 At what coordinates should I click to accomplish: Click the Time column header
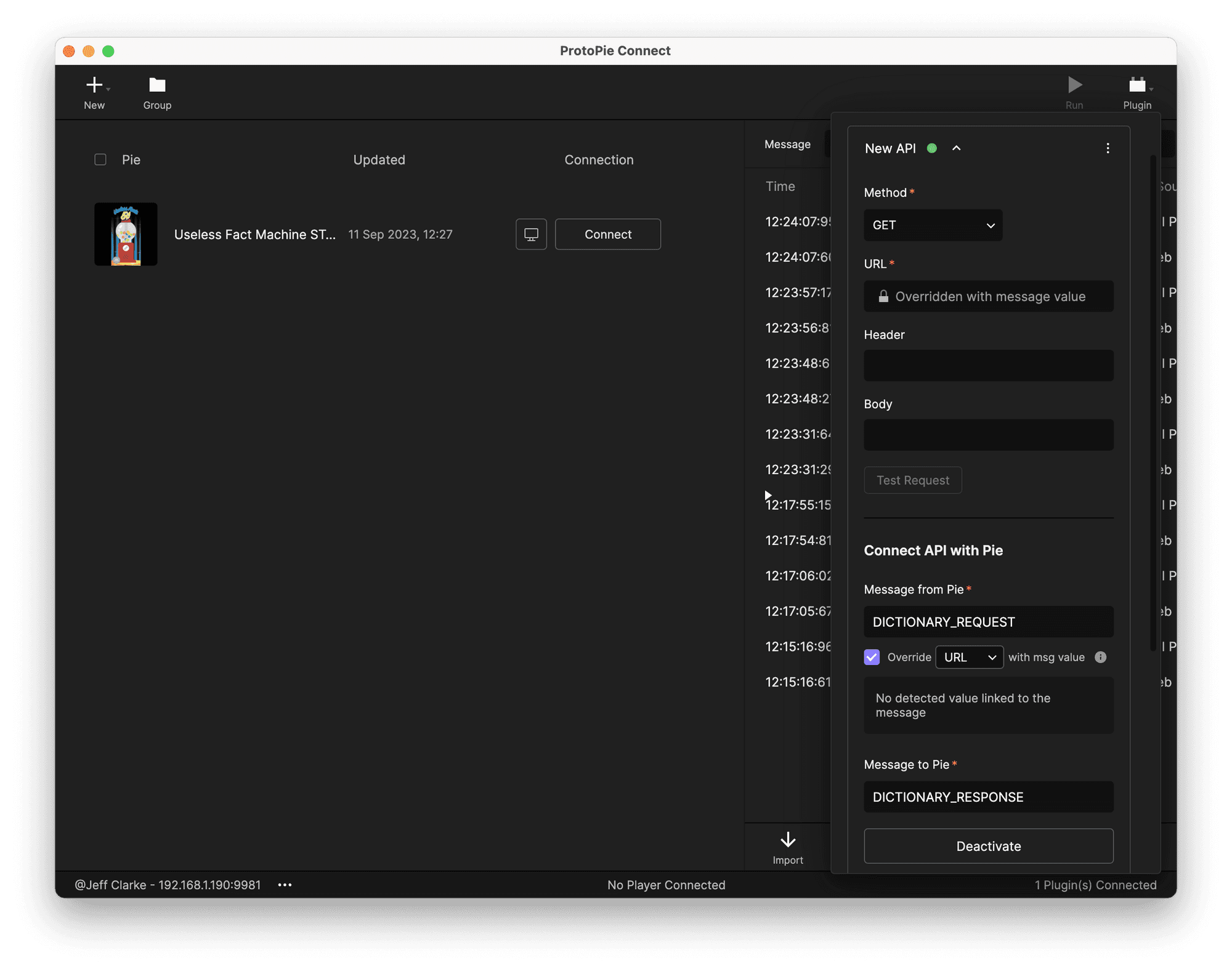780,186
